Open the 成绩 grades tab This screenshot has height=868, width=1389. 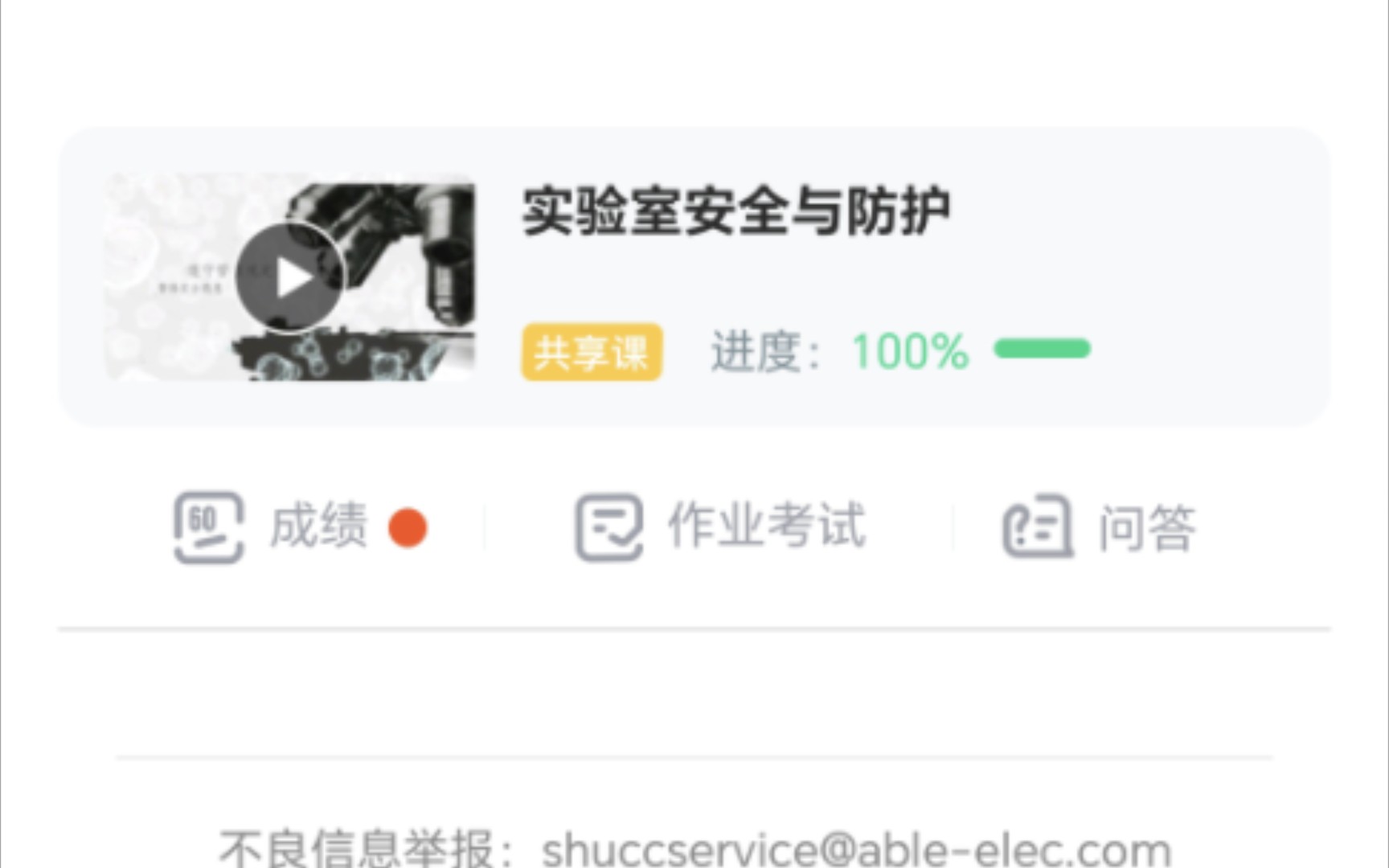(x=318, y=526)
